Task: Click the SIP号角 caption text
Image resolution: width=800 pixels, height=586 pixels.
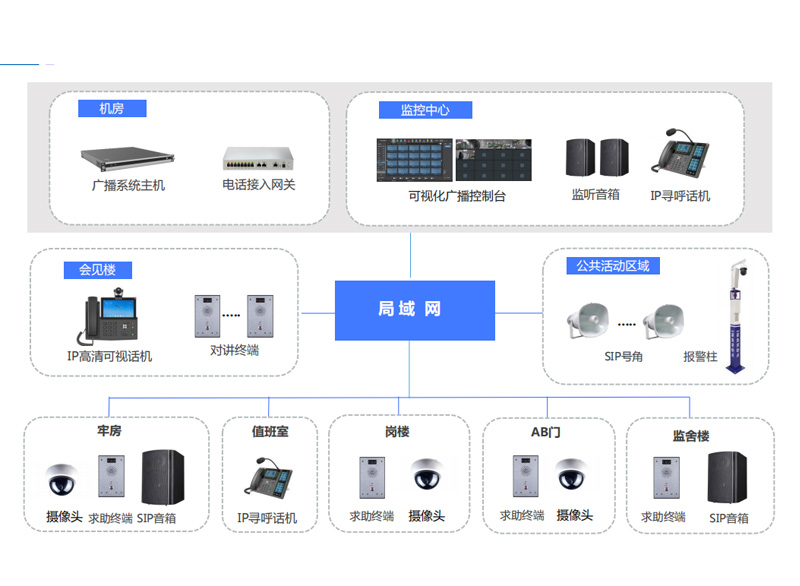Action: pyautogui.click(x=623, y=356)
